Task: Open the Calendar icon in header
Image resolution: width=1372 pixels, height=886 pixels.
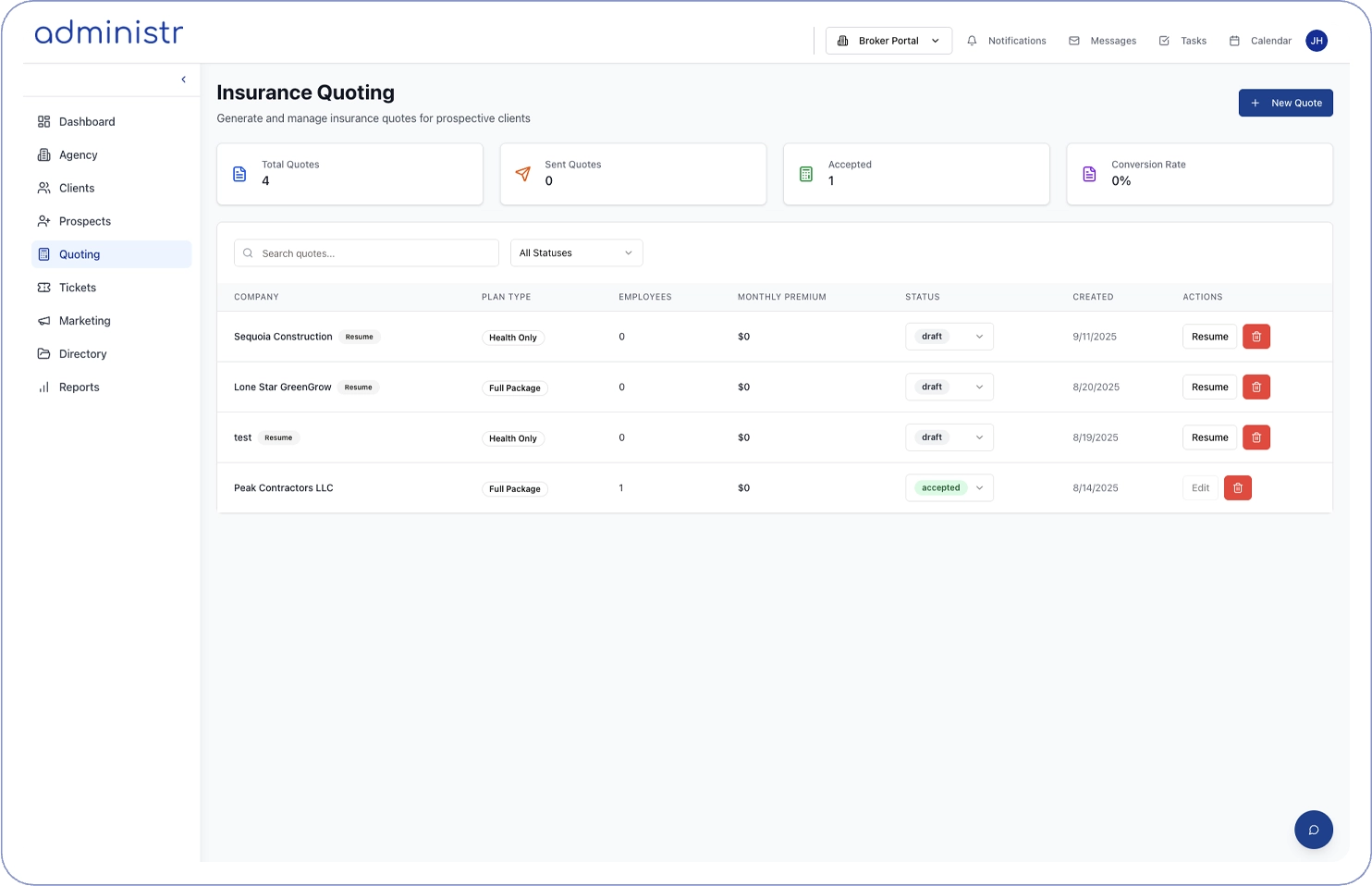Action: pos(1234,41)
